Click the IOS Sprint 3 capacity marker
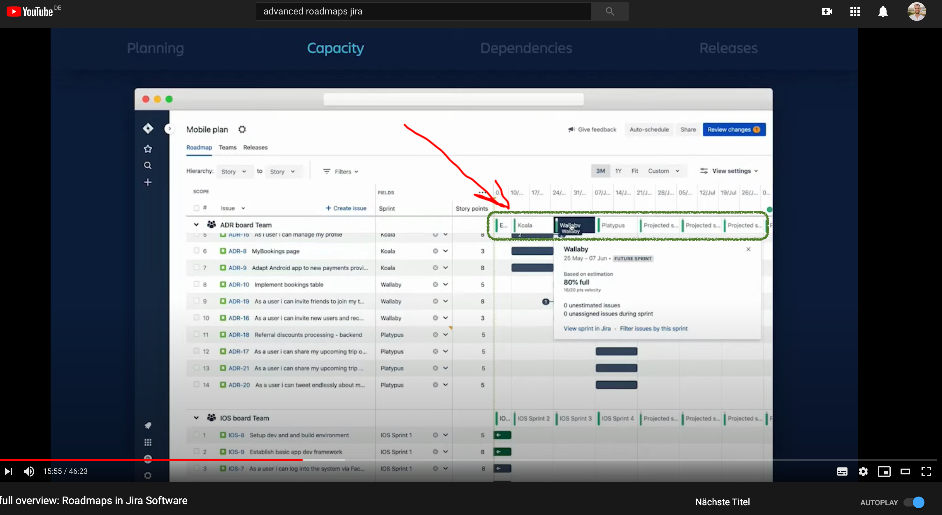Screen dimensions: 942x515 pos(577,418)
